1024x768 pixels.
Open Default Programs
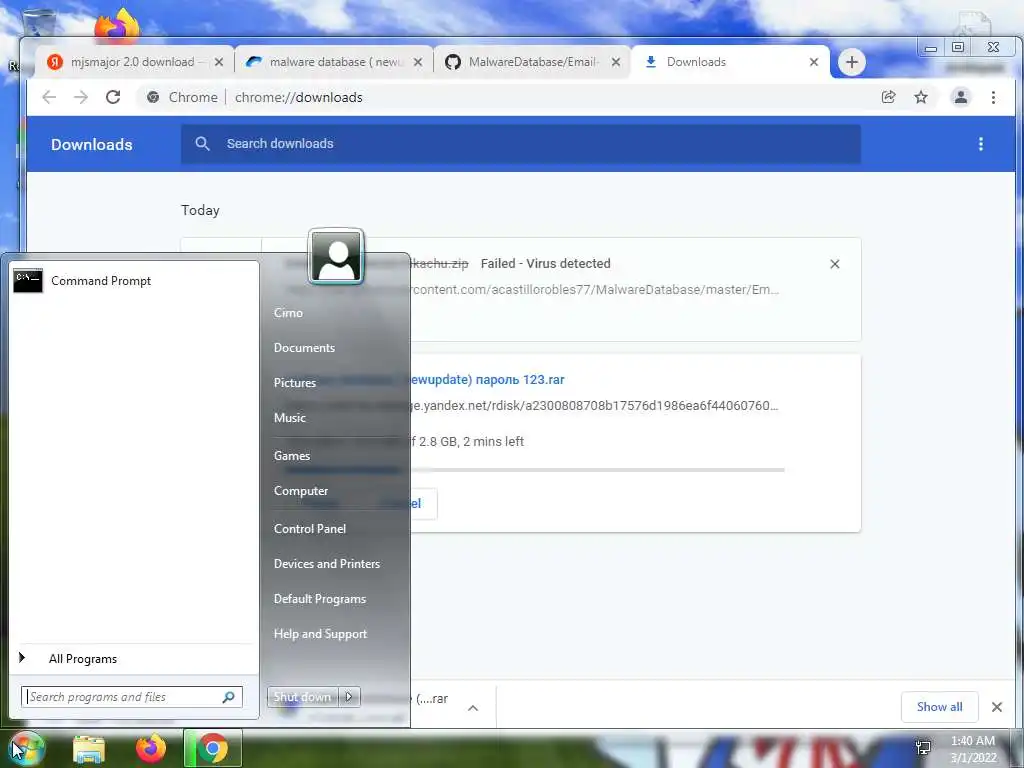(319, 599)
